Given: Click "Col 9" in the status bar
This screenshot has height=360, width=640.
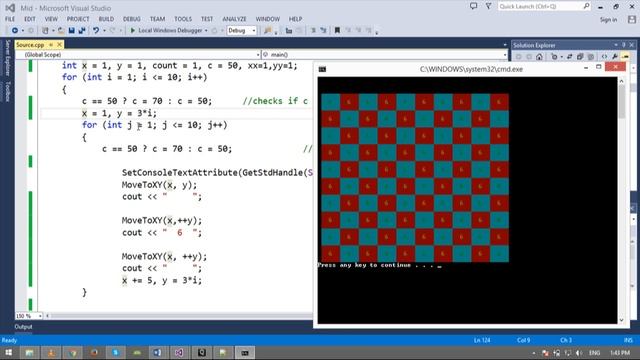Looking at the screenshot, I should tap(523, 340).
